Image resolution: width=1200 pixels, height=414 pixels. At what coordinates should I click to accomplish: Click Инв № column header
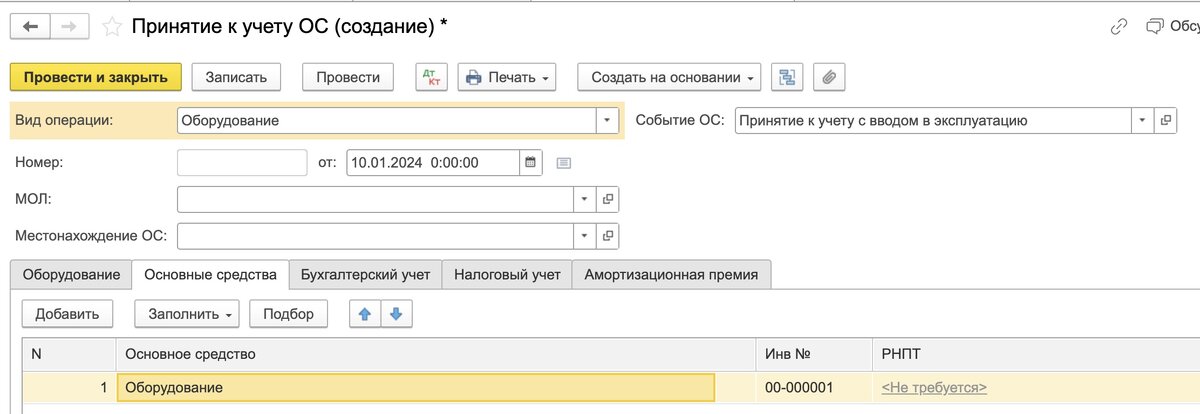tap(814, 354)
